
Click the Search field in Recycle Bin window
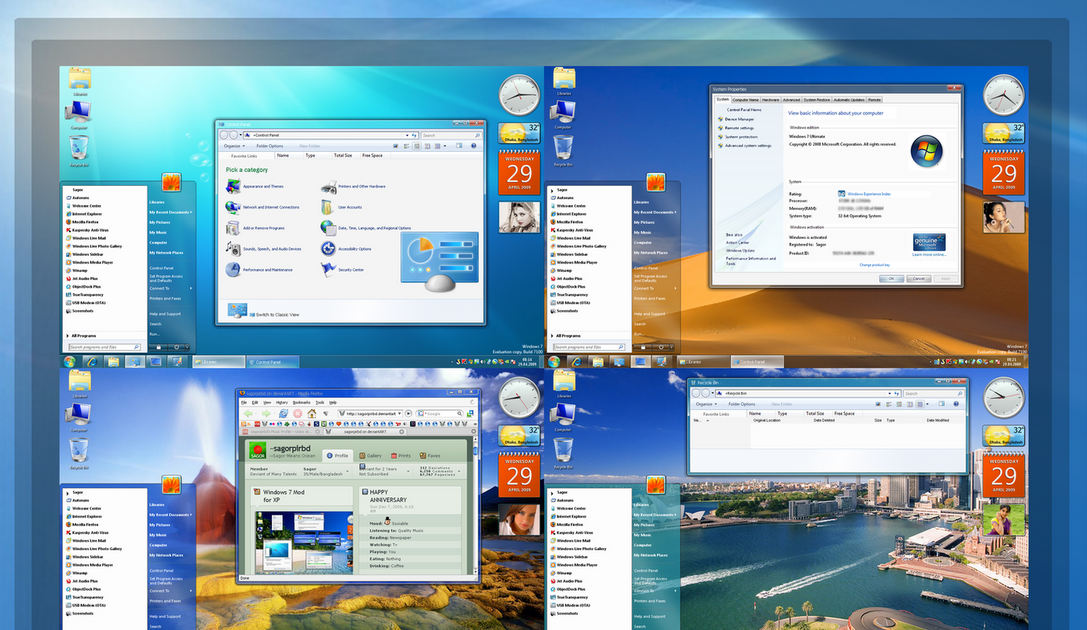pyautogui.click(x=934, y=394)
